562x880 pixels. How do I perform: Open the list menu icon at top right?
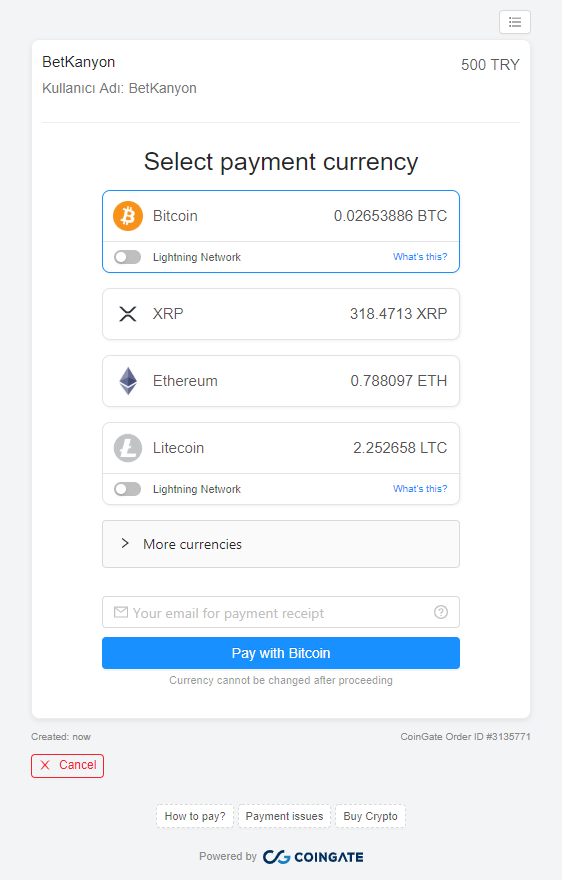[514, 22]
